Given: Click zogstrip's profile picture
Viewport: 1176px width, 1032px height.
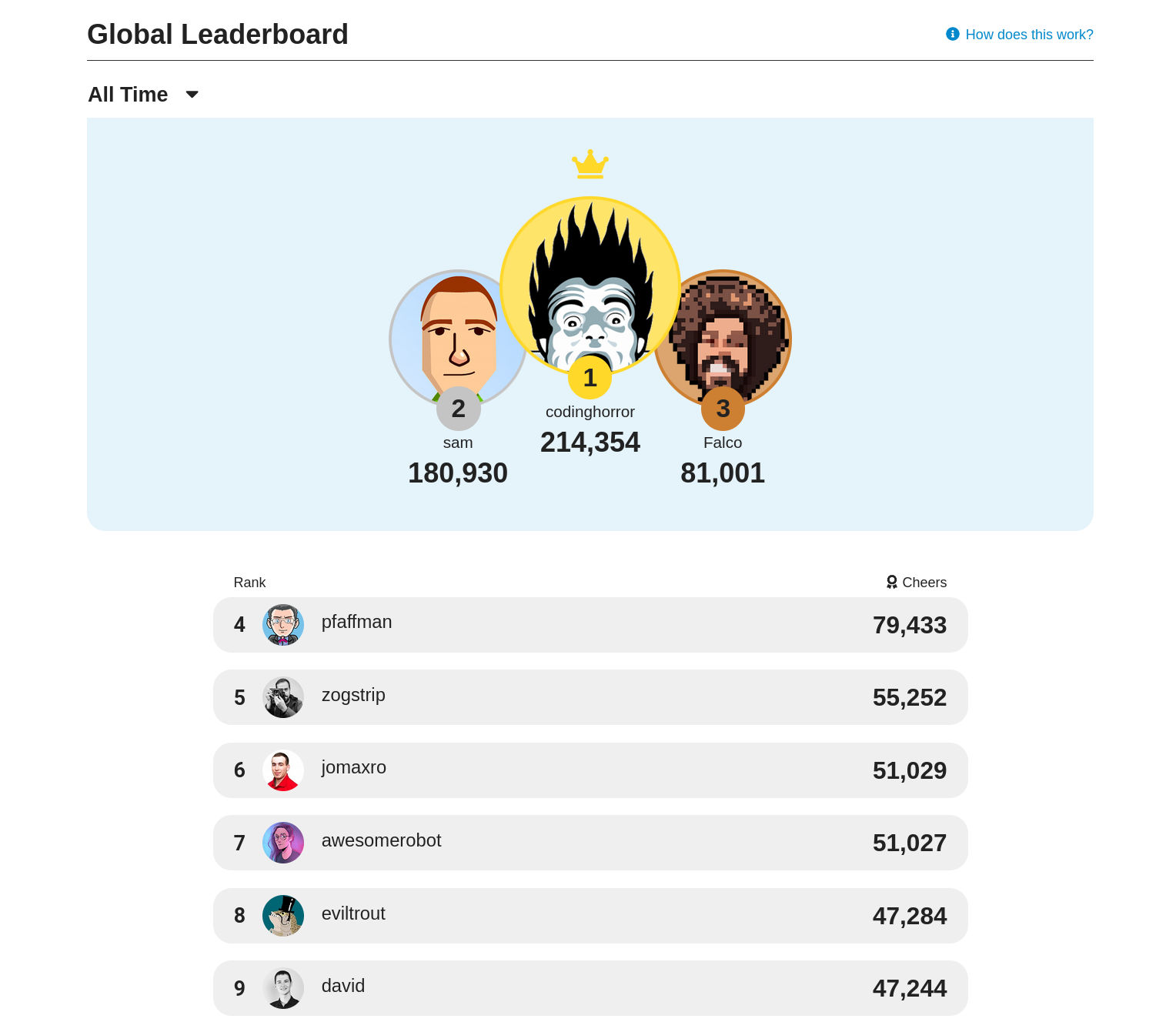Looking at the screenshot, I should [x=283, y=697].
